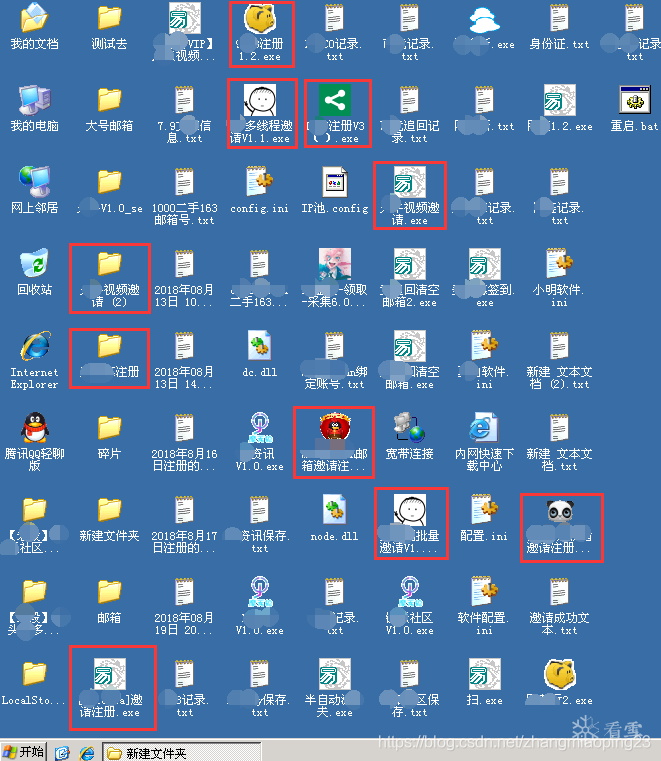Image resolution: width=661 pixels, height=761 pixels.
Task: Open the IP池.config file
Action: click(x=334, y=191)
